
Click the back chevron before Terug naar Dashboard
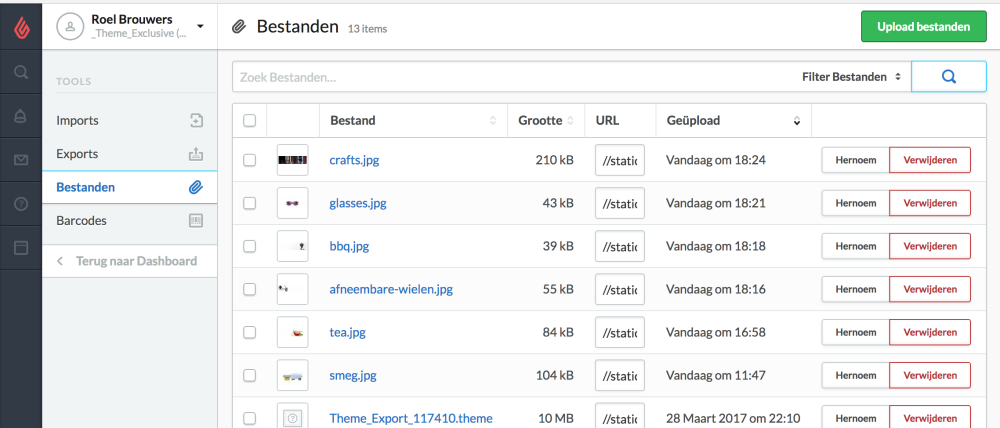point(60,261)
